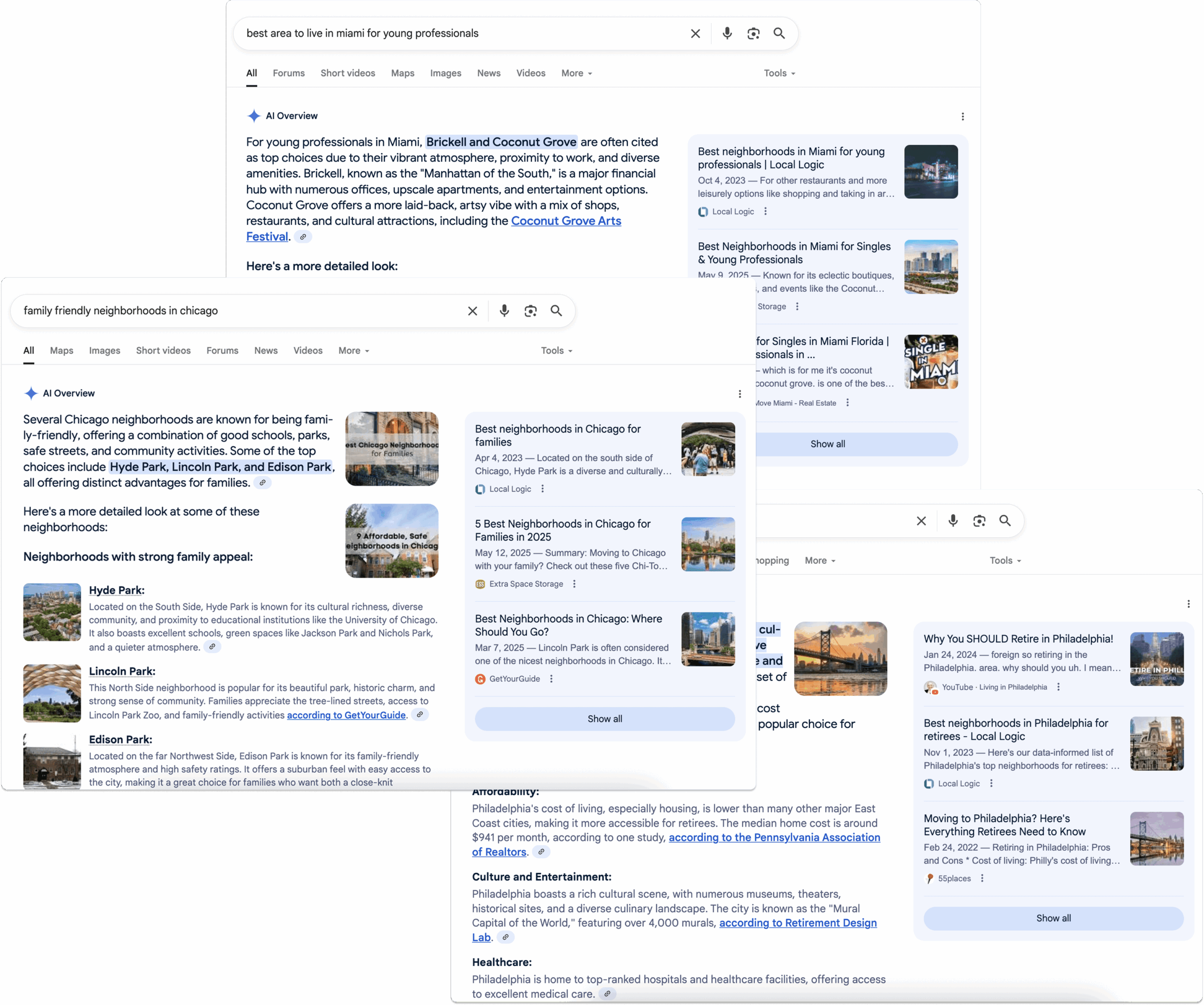Open the AI Overview three-dot menu in the Philadelphia window

pos(1188,604)
